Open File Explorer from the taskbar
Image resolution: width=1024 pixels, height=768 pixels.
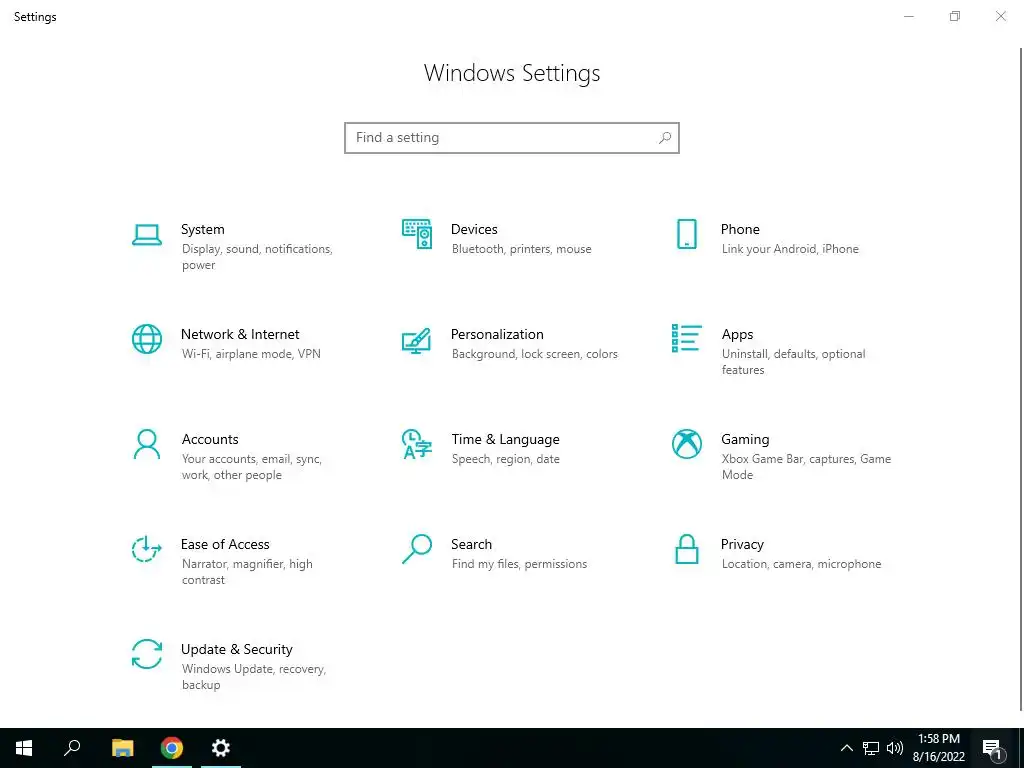tap(122, 748)
